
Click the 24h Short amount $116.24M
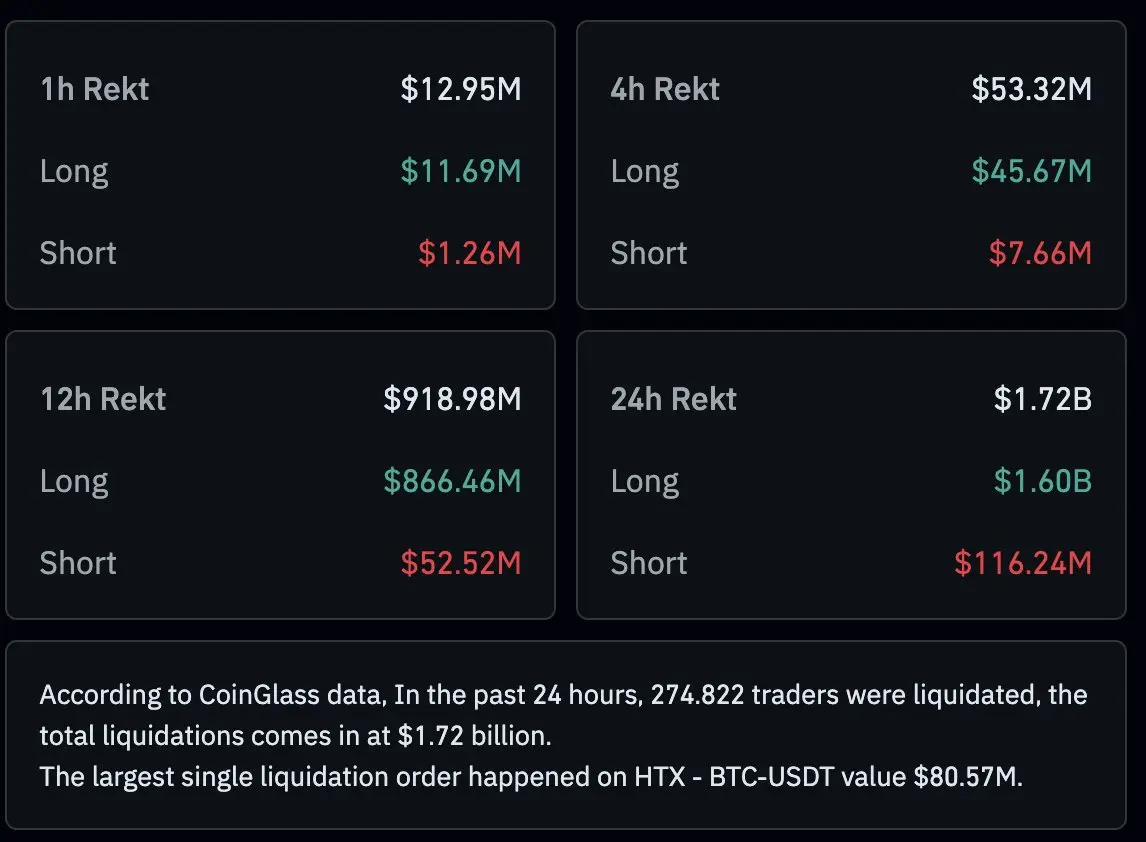point(1023,563)
